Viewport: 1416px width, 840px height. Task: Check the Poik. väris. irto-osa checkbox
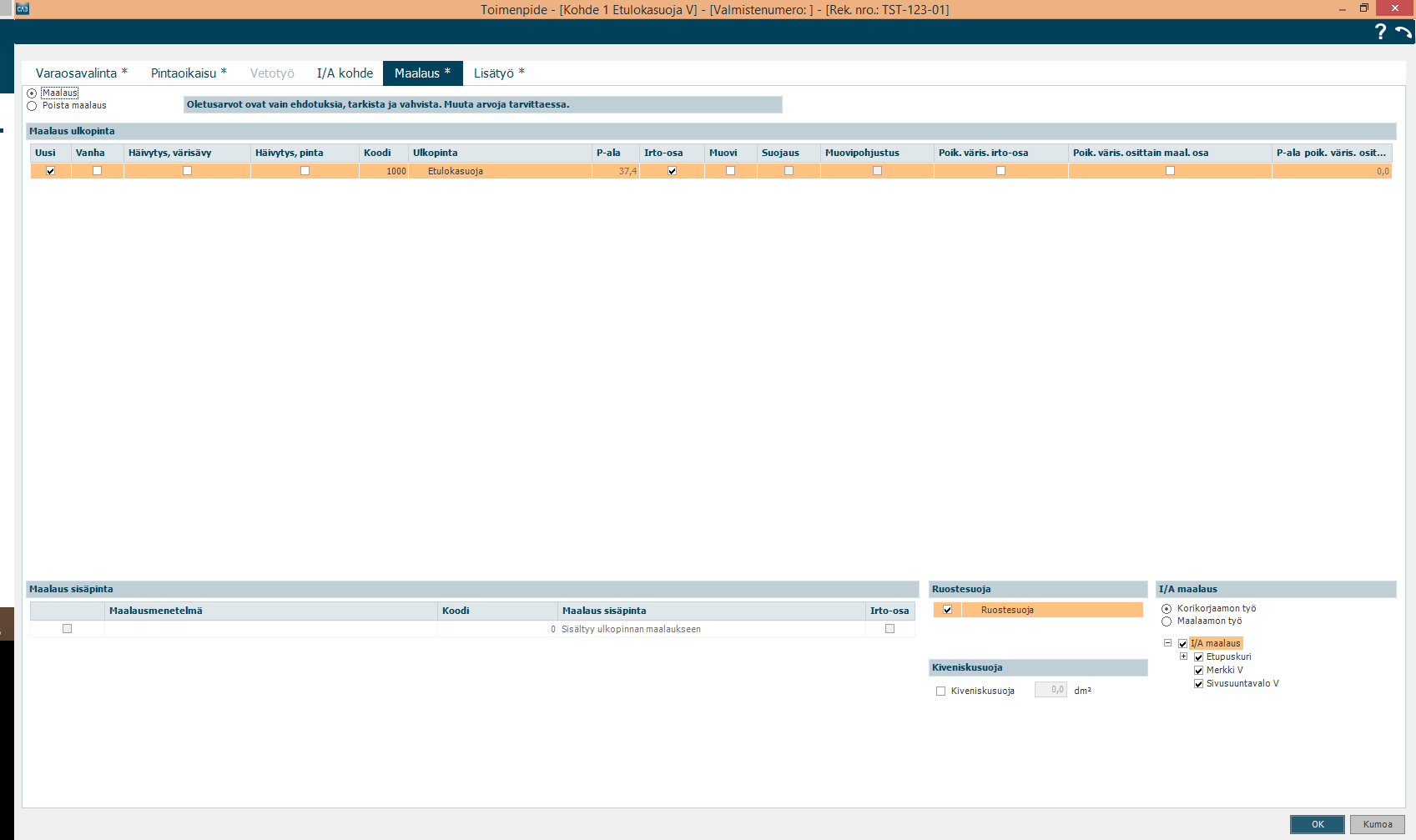tap(1000, 171)
